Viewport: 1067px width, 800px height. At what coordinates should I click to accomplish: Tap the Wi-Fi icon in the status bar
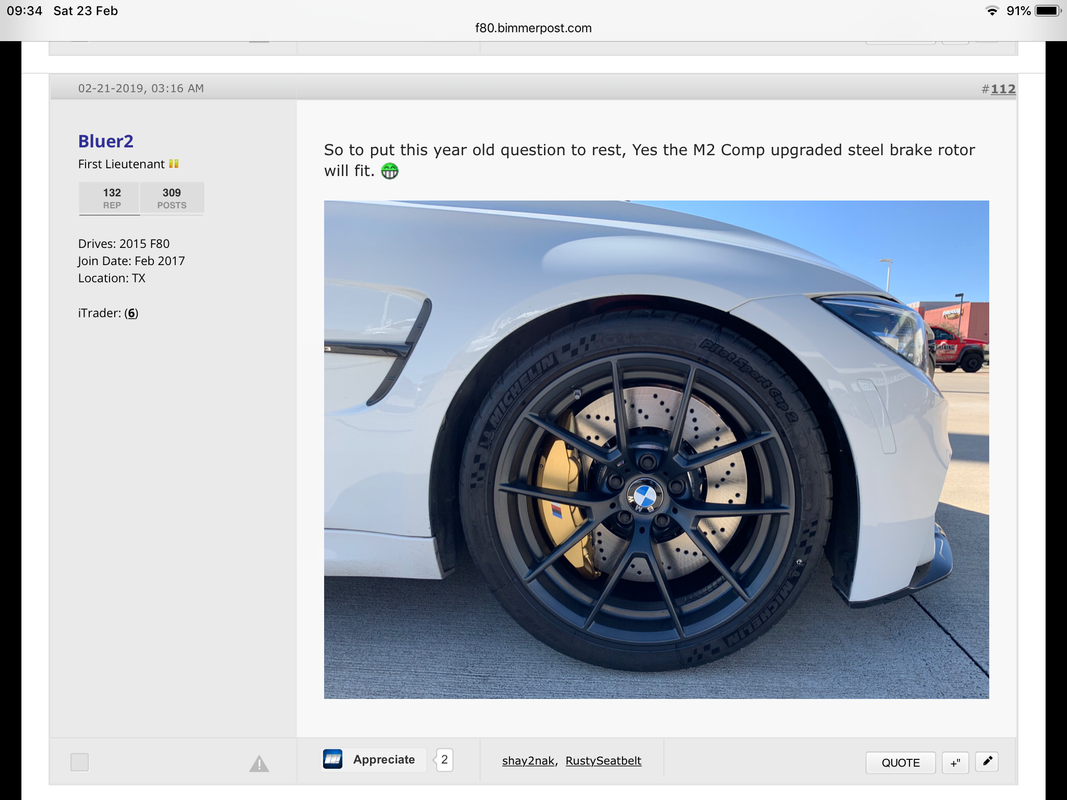click(x=992, y=11)
